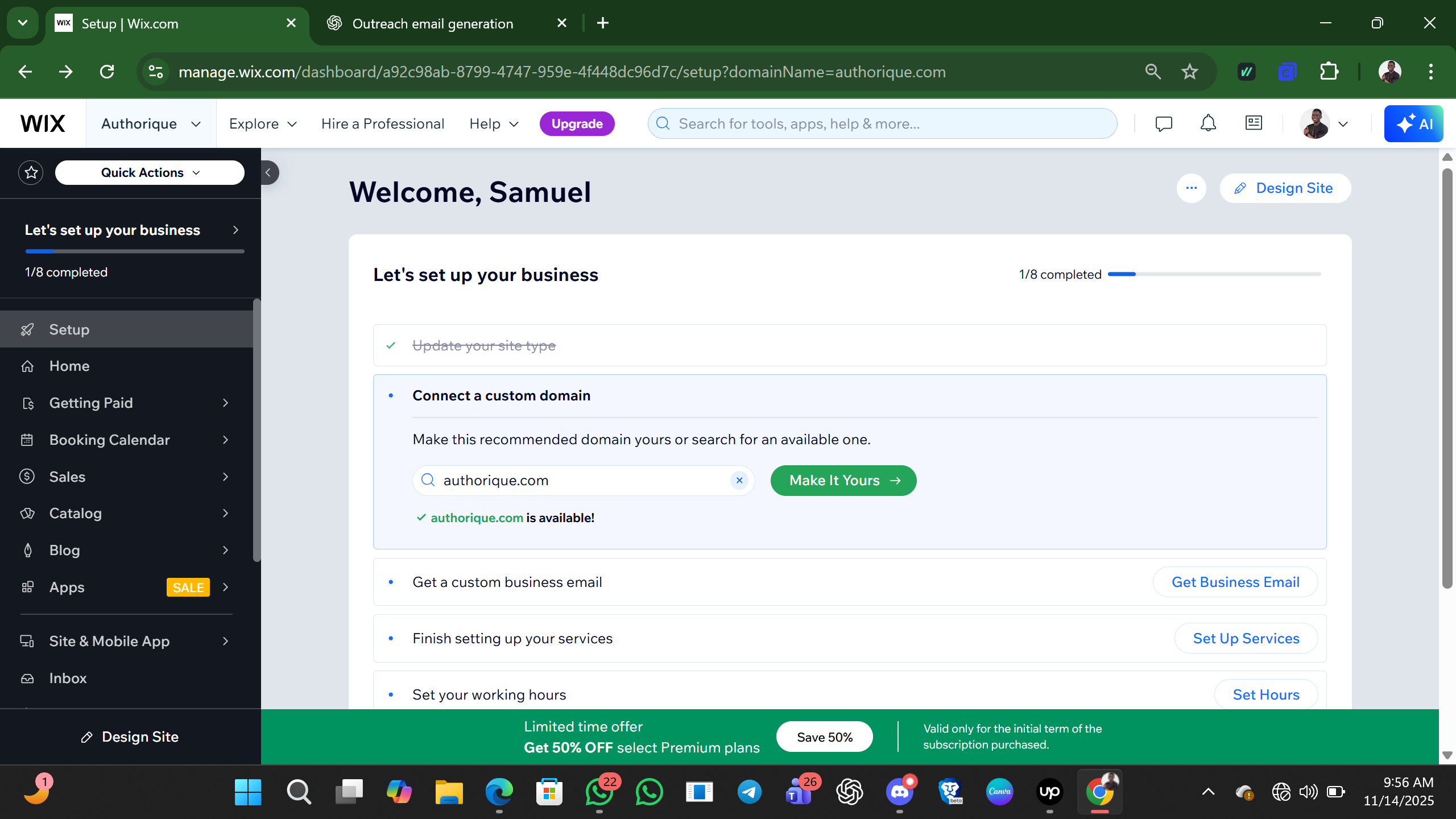Viewport: 1456px width, 819px height.
Task: Launch the Wix AI assistant button
Action: [x=1413, y=123]
